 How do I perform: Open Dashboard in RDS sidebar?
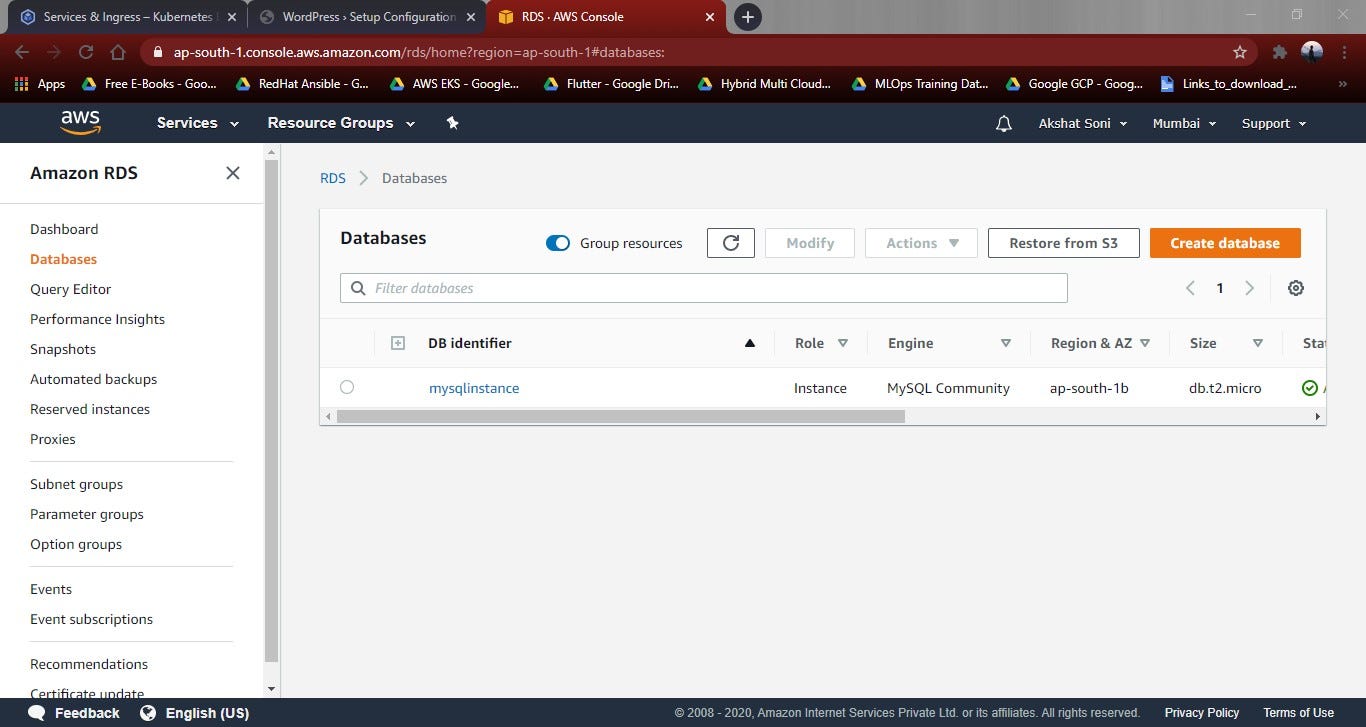(x=64, y=229)
